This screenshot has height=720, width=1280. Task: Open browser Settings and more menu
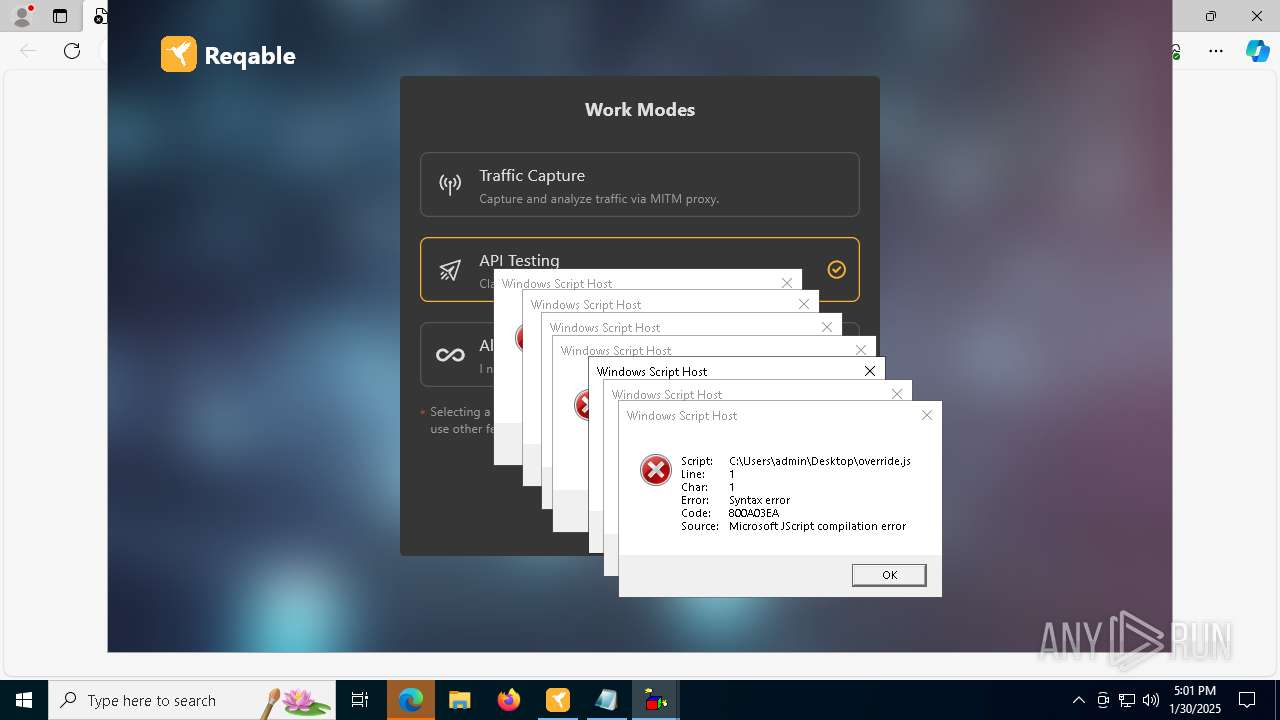(x=1216, y=51)
